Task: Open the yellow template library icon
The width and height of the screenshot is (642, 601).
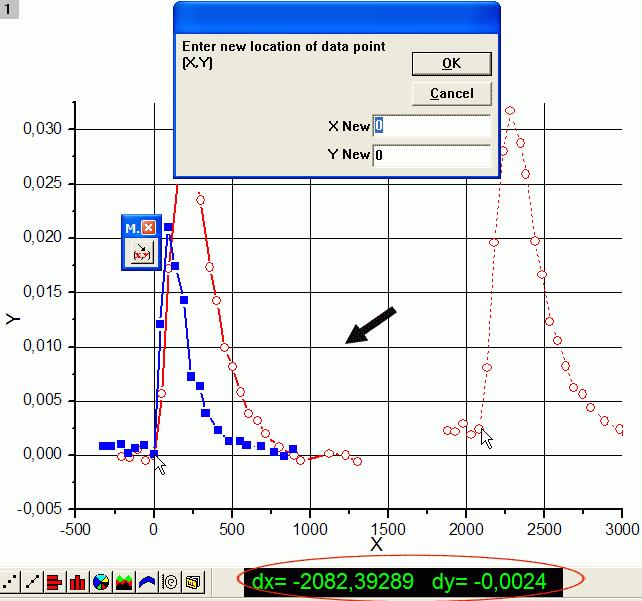Action: 193,581
